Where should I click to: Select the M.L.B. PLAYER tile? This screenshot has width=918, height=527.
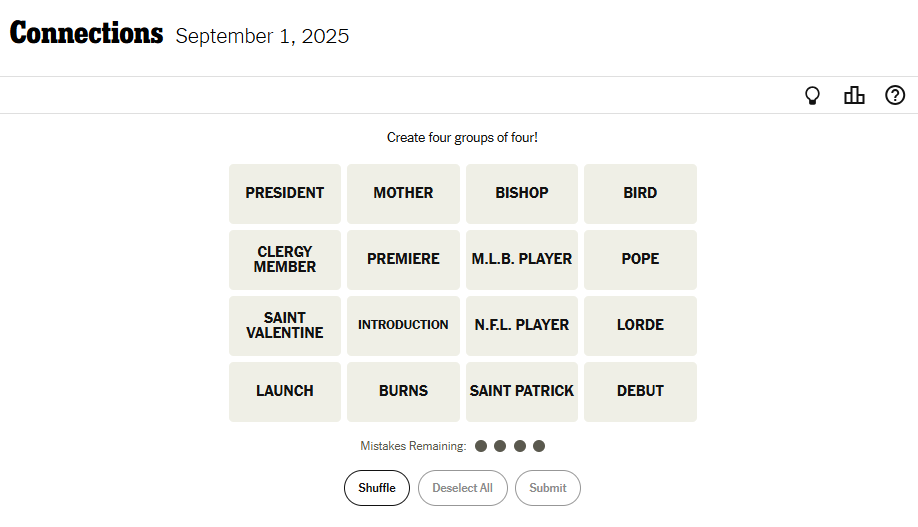tap(522, 259)
